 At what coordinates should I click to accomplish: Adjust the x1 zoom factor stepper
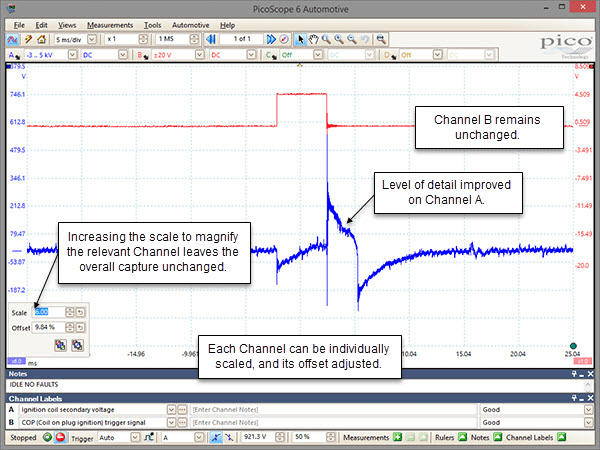click(143, 39)
